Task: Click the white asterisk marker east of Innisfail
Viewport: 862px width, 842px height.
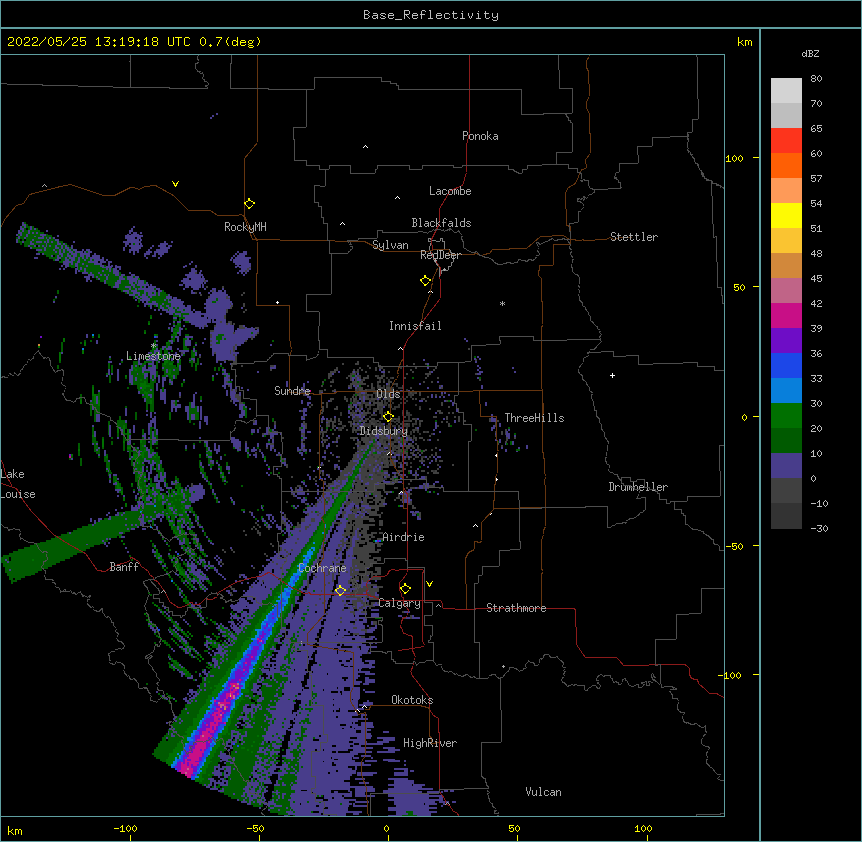Action: 502,304
